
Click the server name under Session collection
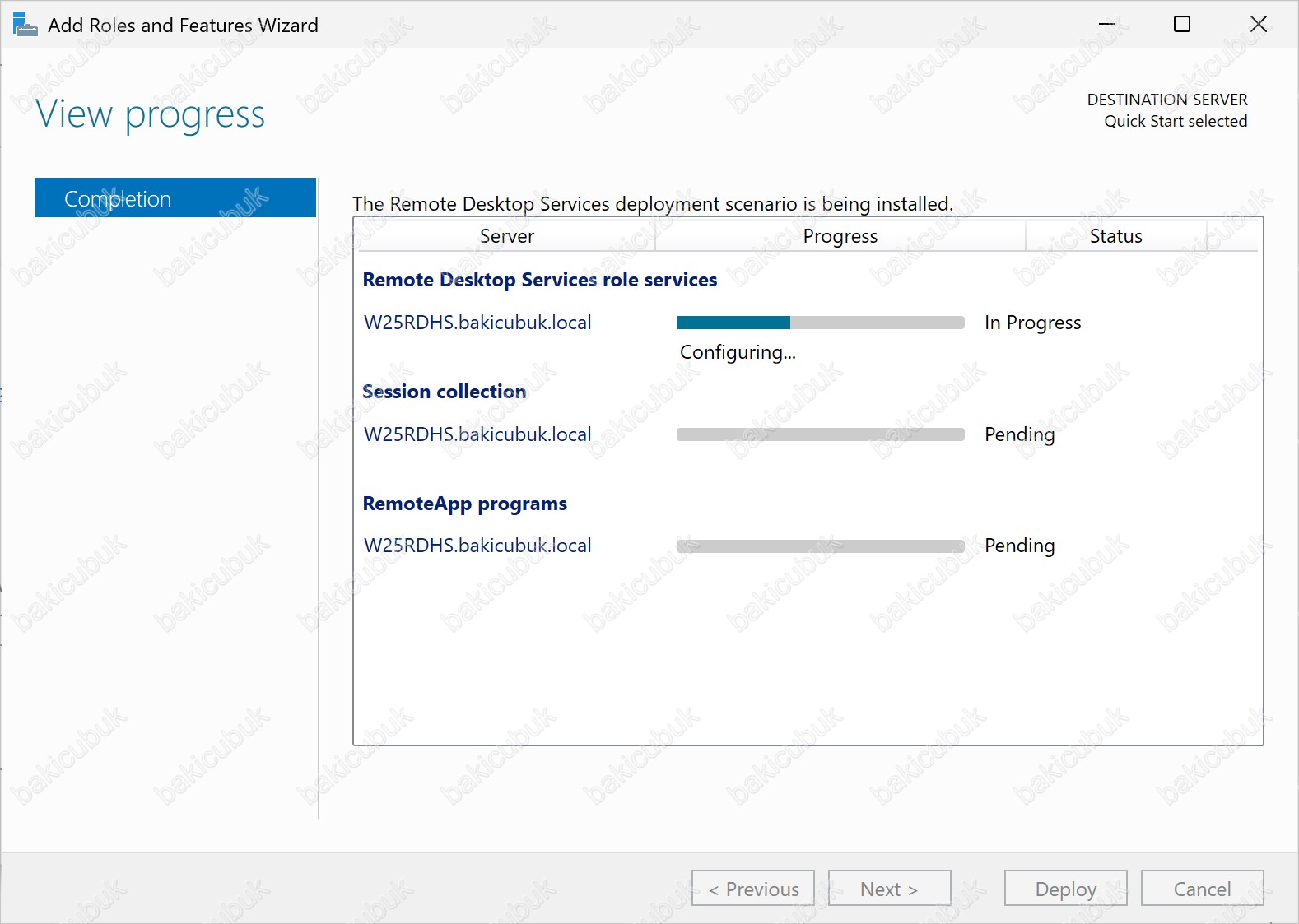[477, 434]
